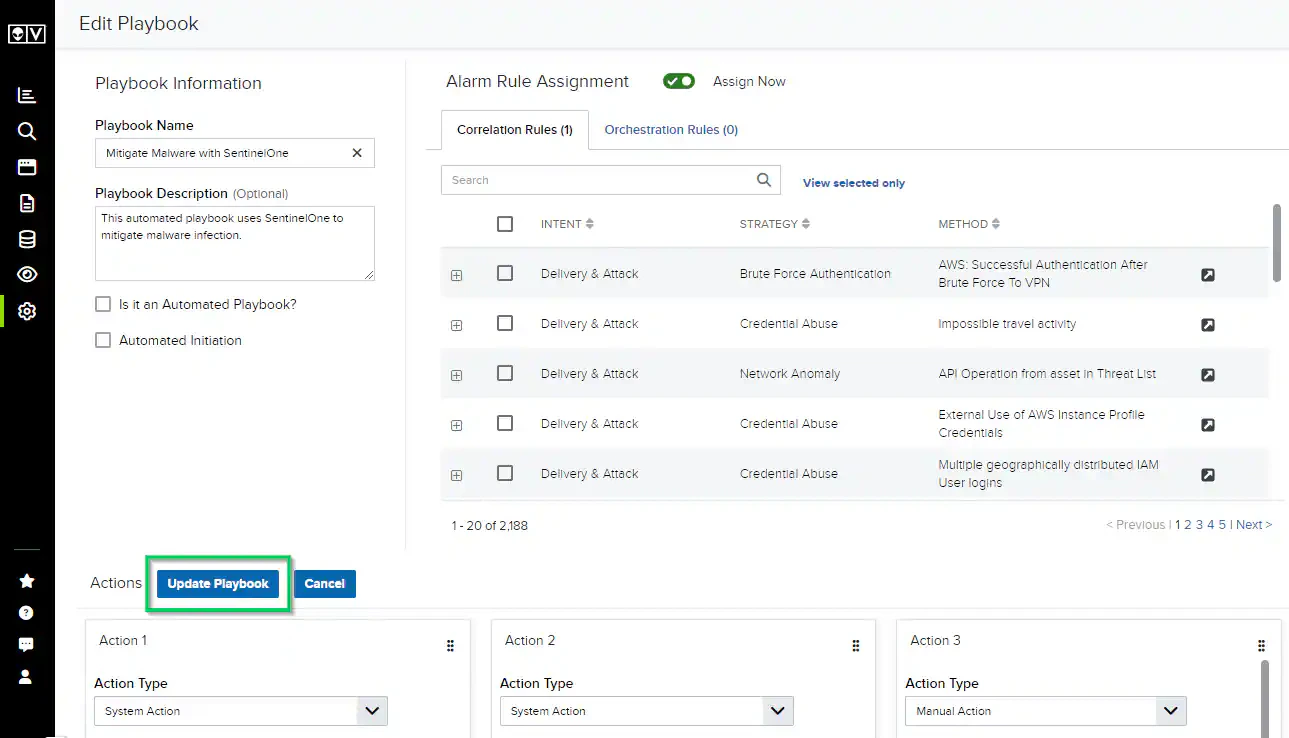Open the Action 1 drag handle menu
The width and height of the screenshot is (1289, 738).
point(450,646)
